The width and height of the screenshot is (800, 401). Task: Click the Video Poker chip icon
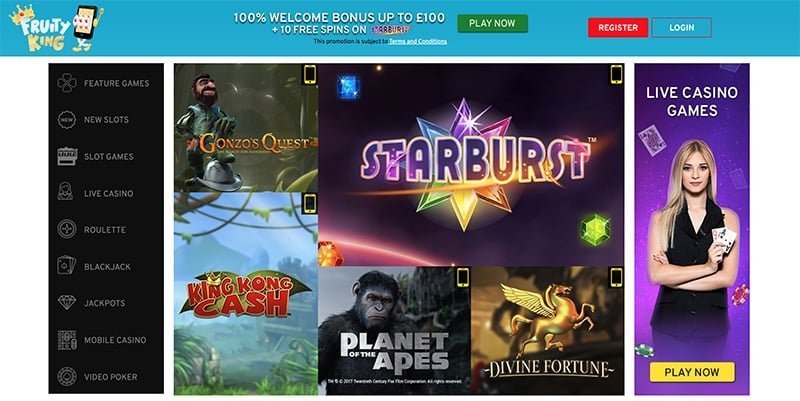67,377
